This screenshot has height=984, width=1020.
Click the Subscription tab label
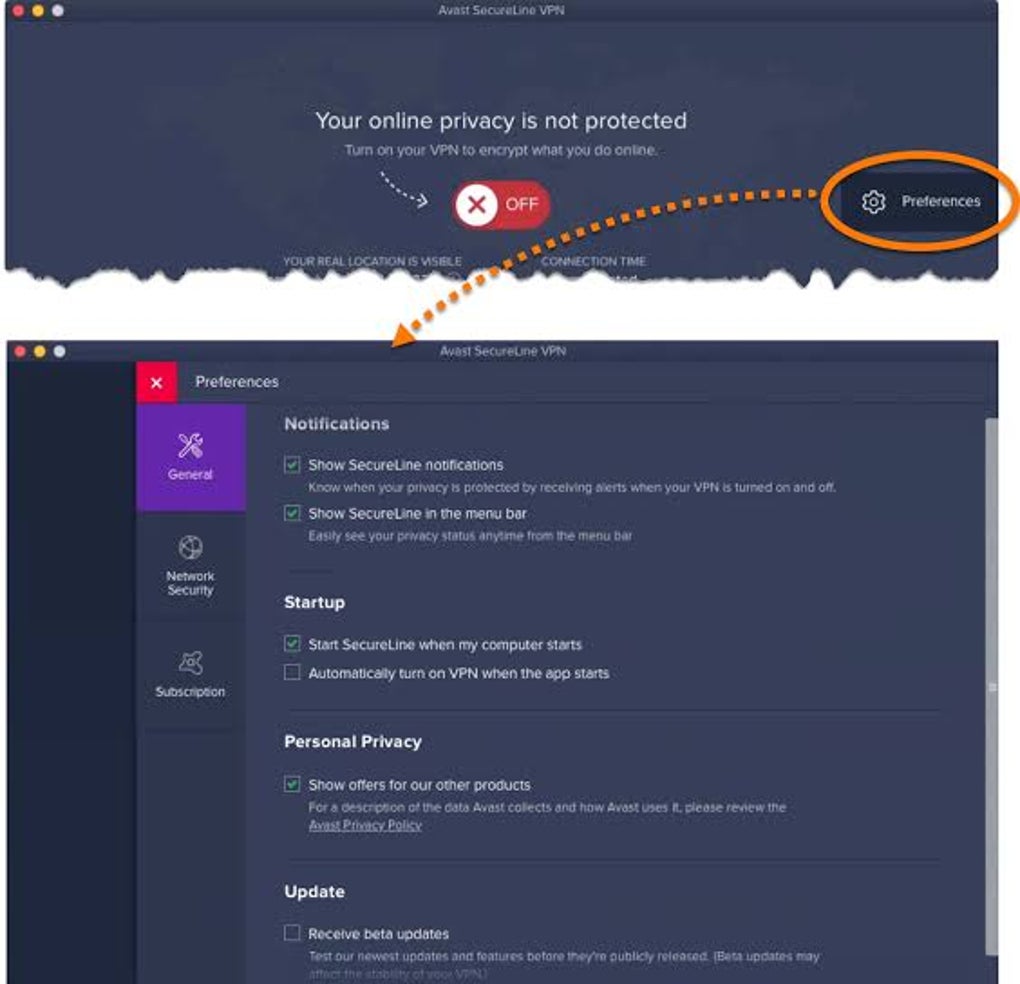[x=190, y=692]
